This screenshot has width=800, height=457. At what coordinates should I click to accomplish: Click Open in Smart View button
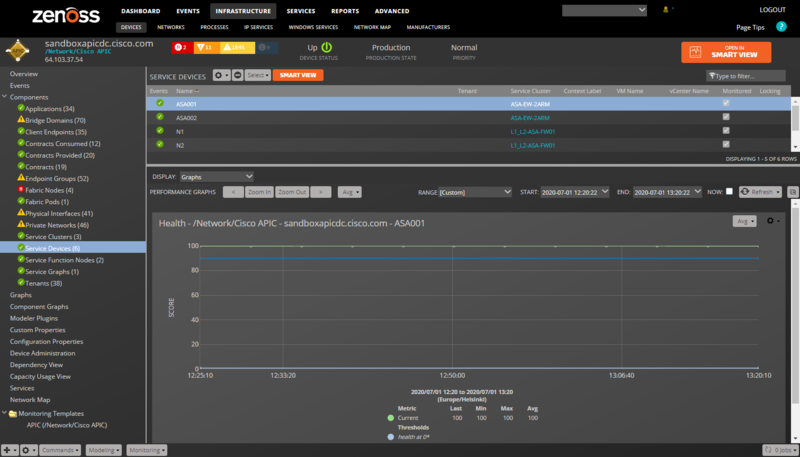[726, 52]
